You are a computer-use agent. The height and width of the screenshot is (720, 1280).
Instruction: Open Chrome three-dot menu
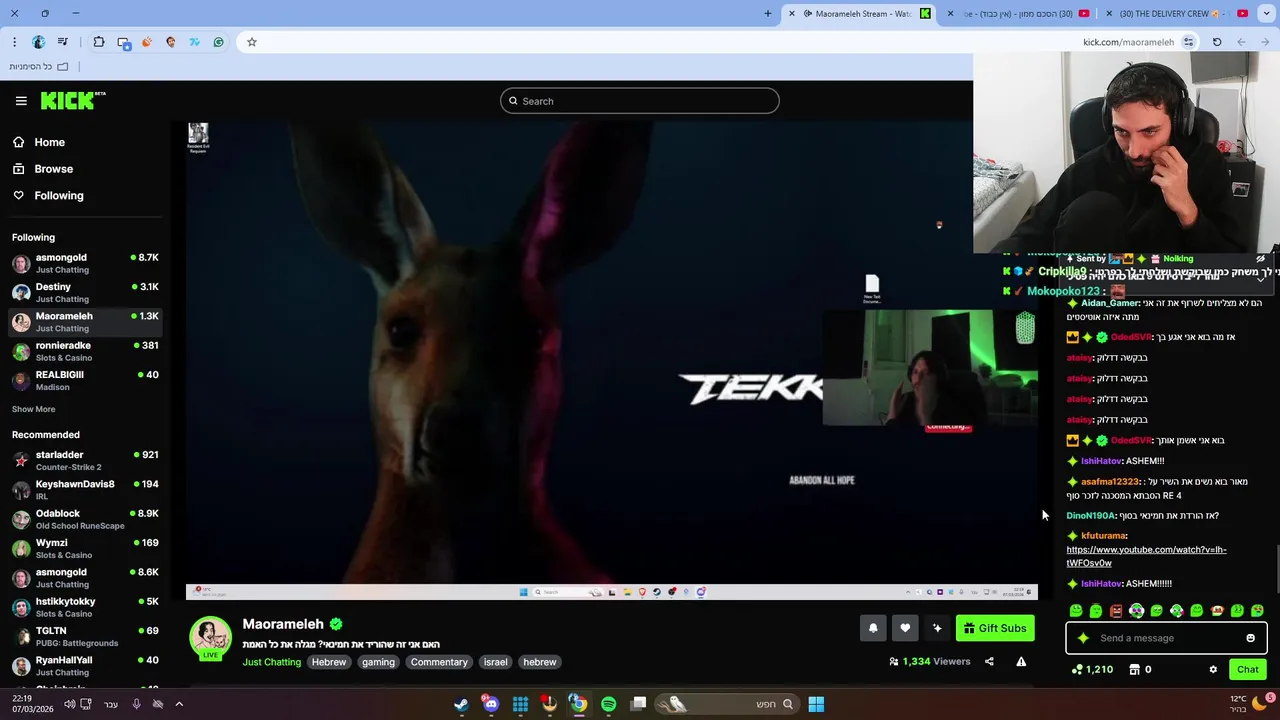point(14,42)
